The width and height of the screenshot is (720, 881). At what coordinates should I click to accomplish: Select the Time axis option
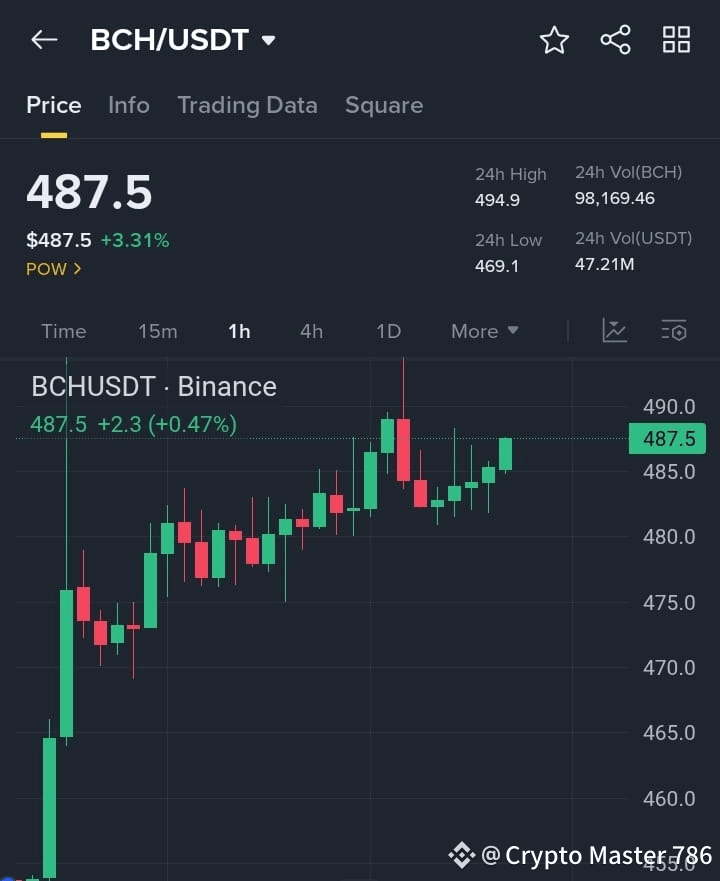click(63, 331)
